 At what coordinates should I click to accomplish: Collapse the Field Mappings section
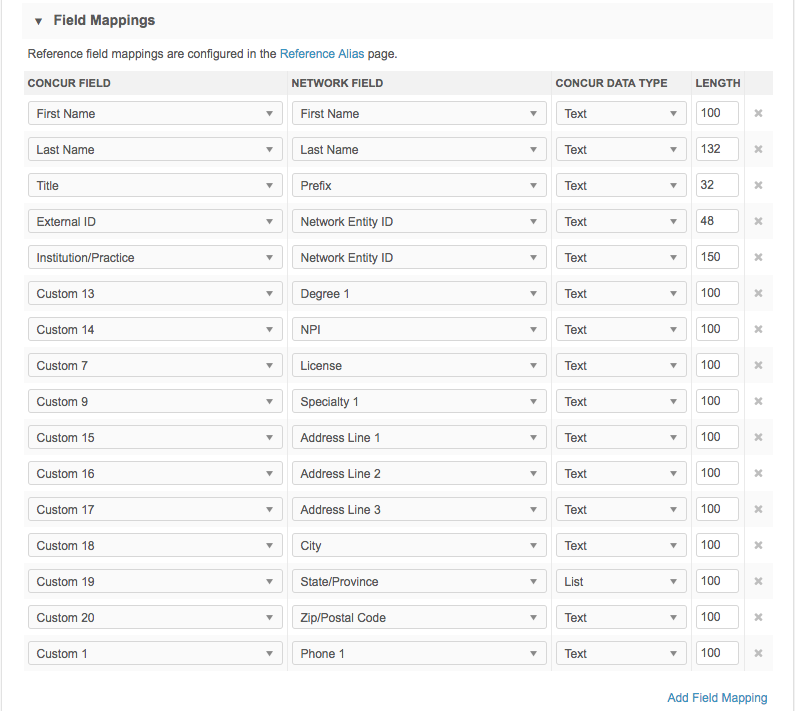coord(39,21)
